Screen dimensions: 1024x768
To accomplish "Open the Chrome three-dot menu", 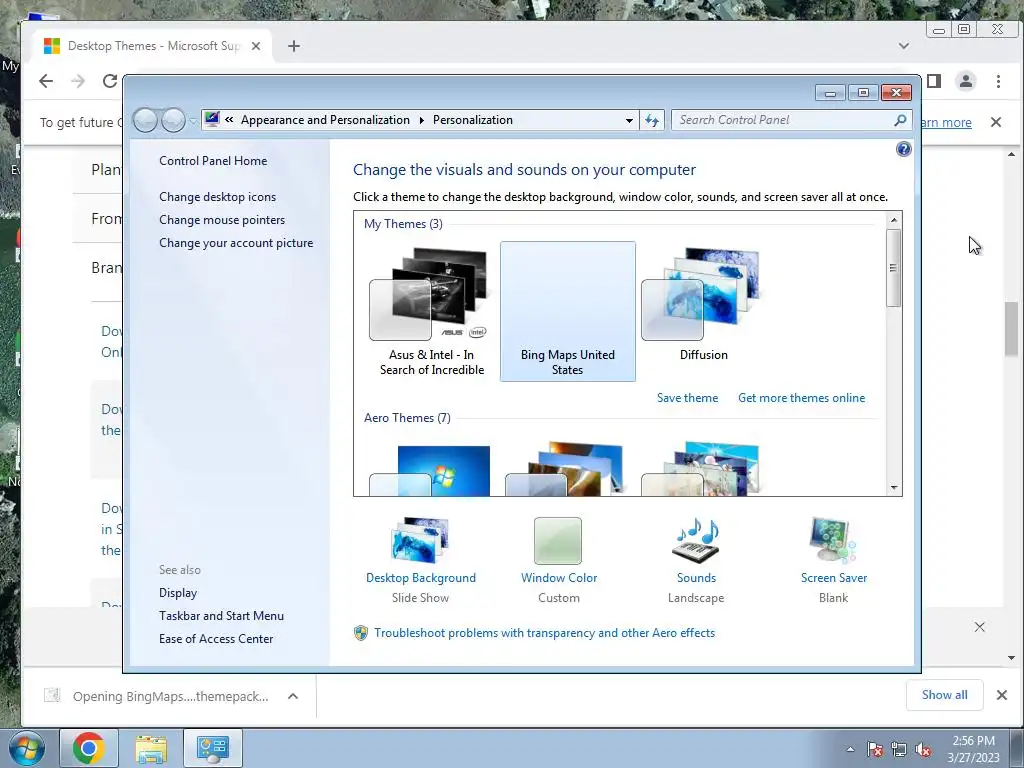I will (998, 81).
